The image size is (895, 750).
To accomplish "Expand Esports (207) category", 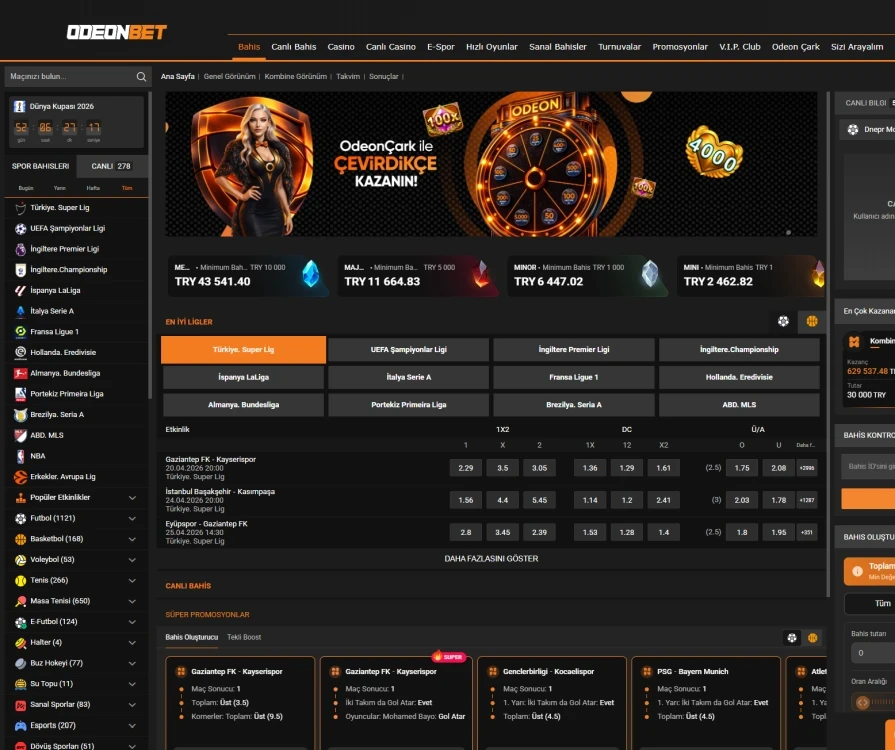I will pos(132,725).
